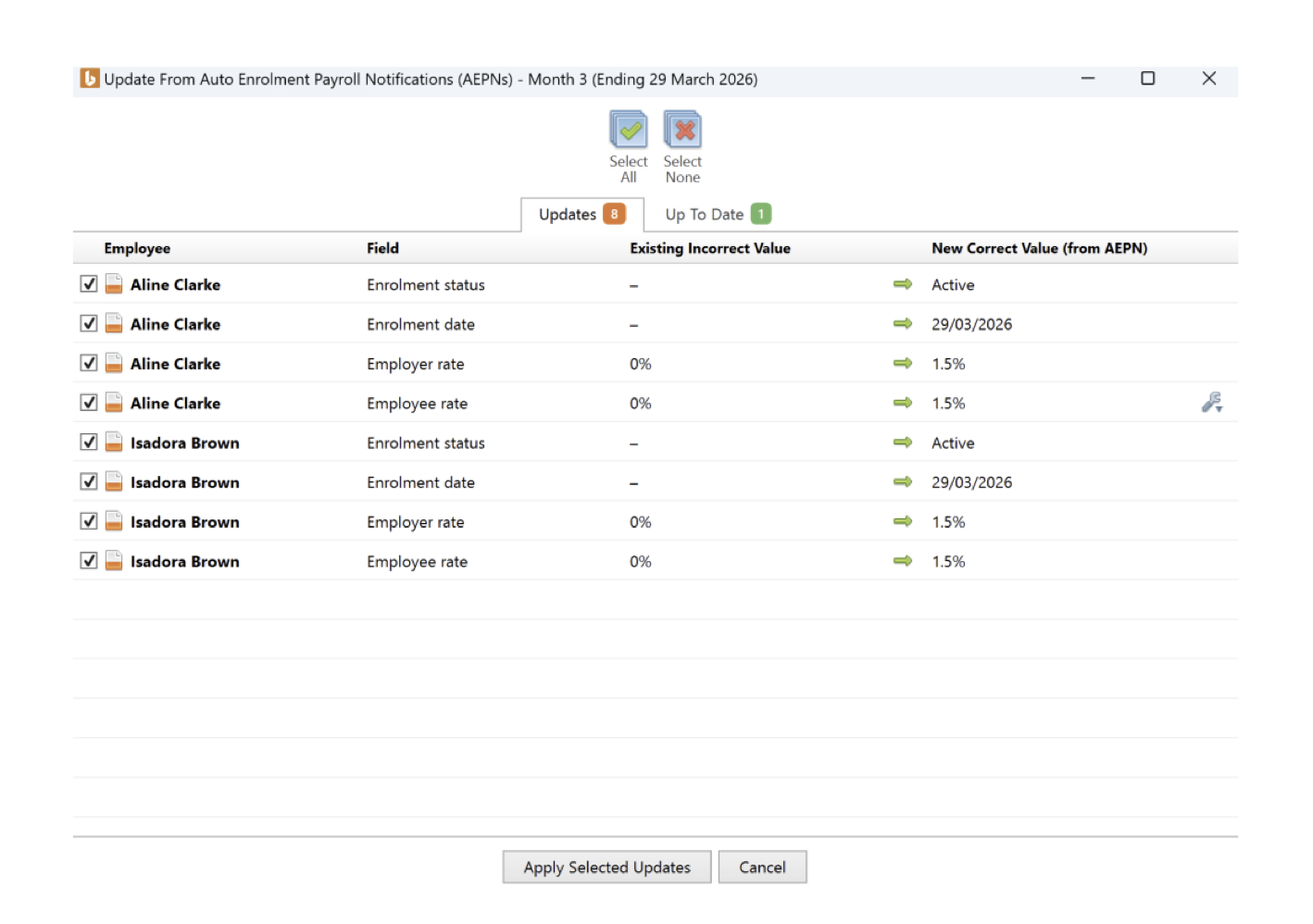Sort by the Employee column header
The width and height of the screenshot is (1313, 924).
137,248
